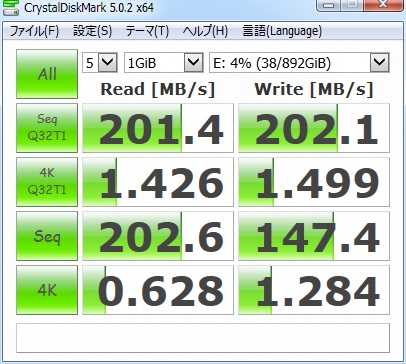Viewport: 406px width, 364px height.
Task: Select the 4K Q32T1 read result 1.426
Action: pos(158,182)
